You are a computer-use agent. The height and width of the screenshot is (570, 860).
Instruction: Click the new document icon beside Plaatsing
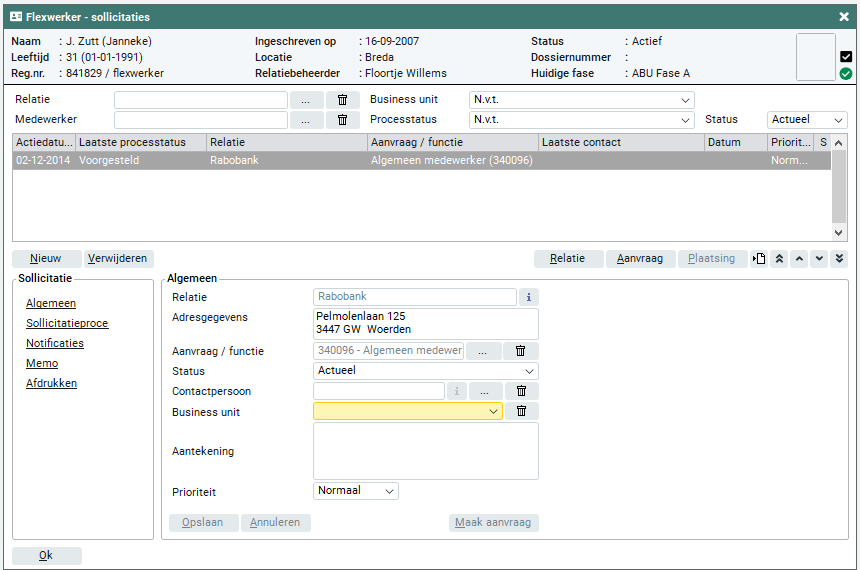coord(760,259)
